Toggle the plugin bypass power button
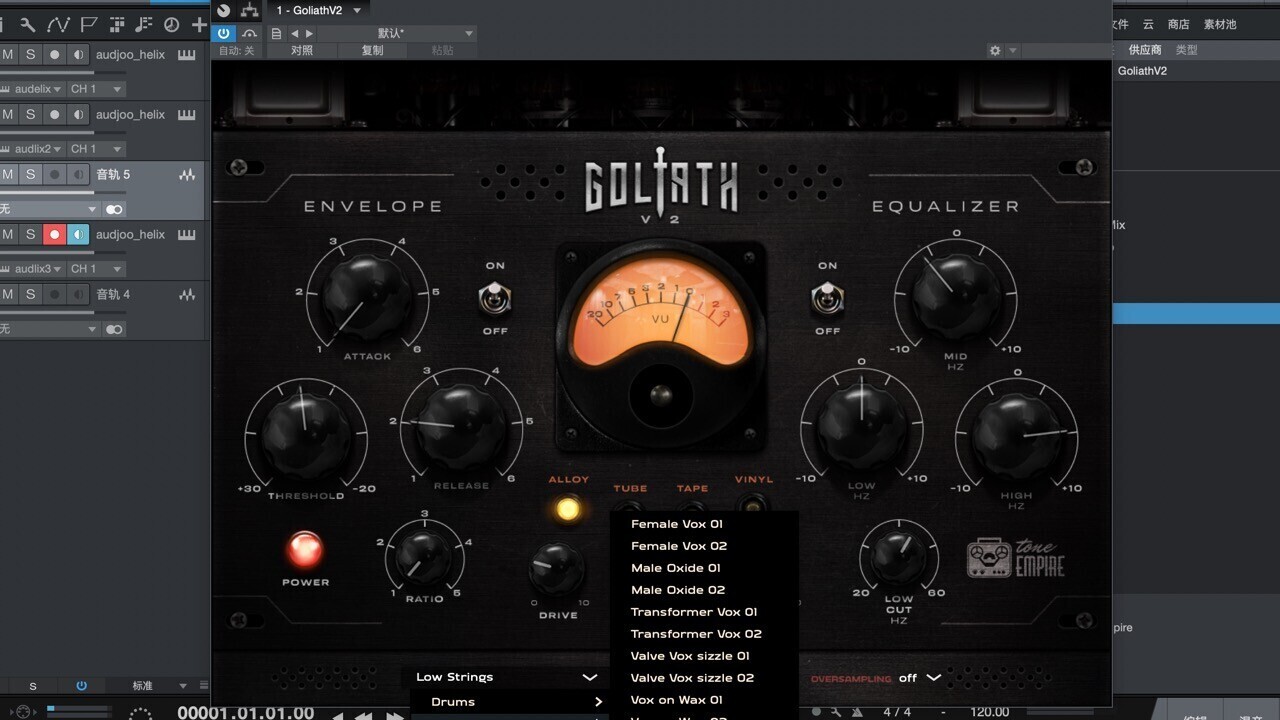 point(224,33)
